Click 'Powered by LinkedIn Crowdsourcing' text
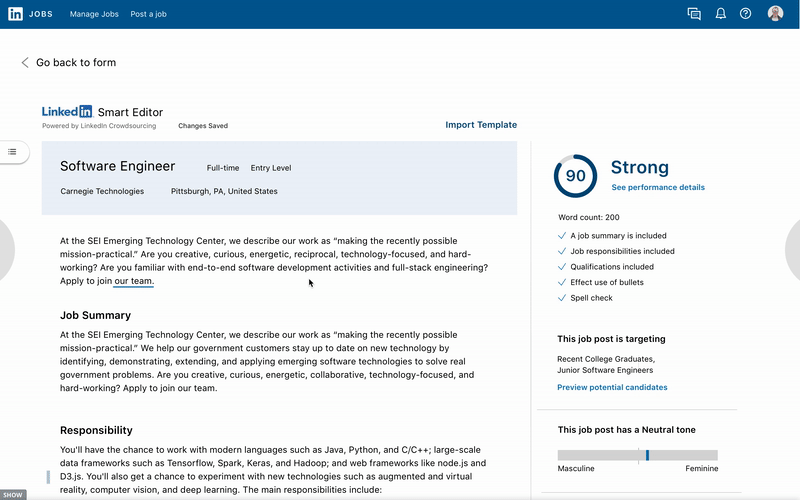Viewport: 800px width, 500px height. [x=99, y=126]
